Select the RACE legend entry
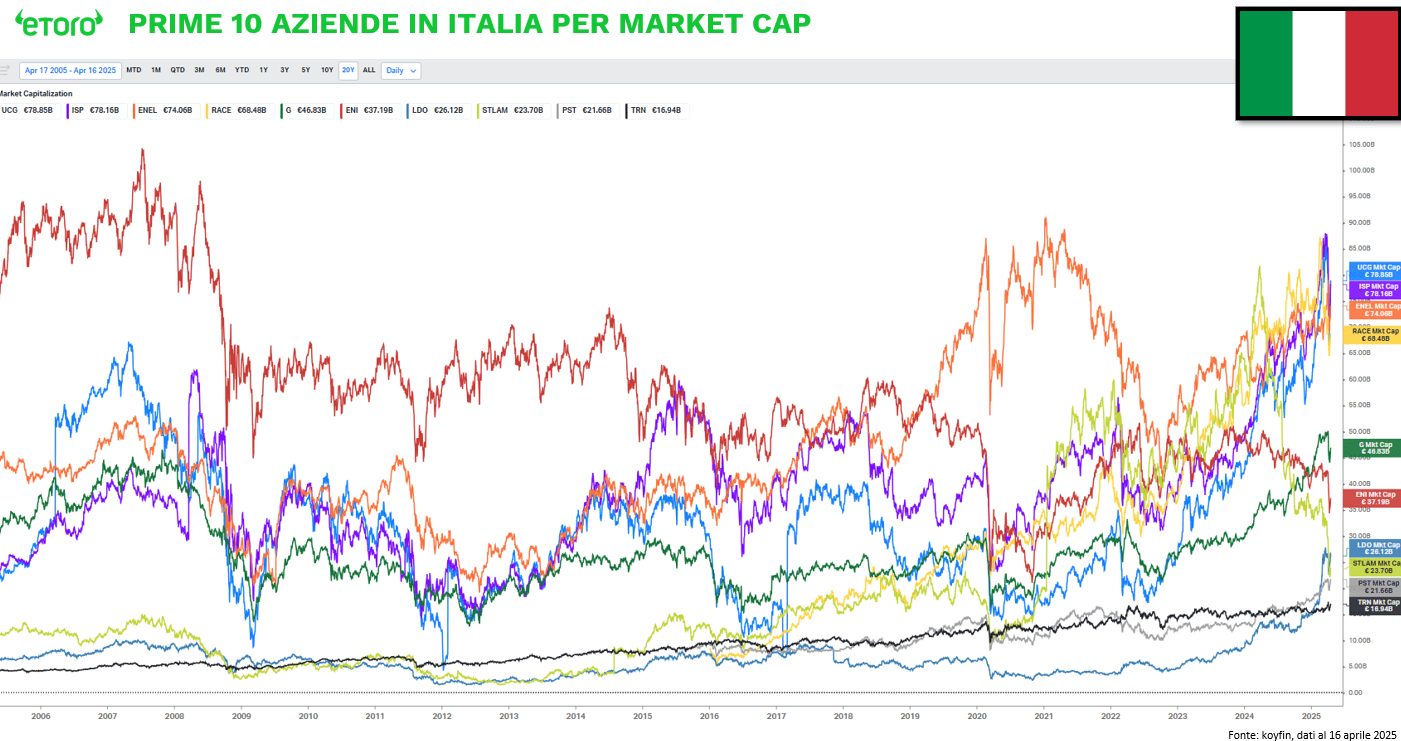The height and width of the screenshot is (741, 1401). tap(239, 110)
